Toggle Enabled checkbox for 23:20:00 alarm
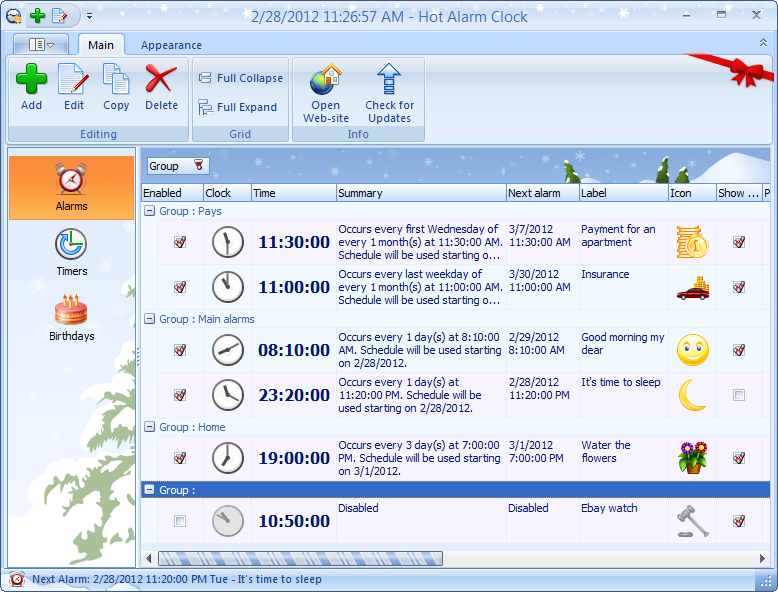The width and height of the screenshot is (778, 592). [180, 395]
